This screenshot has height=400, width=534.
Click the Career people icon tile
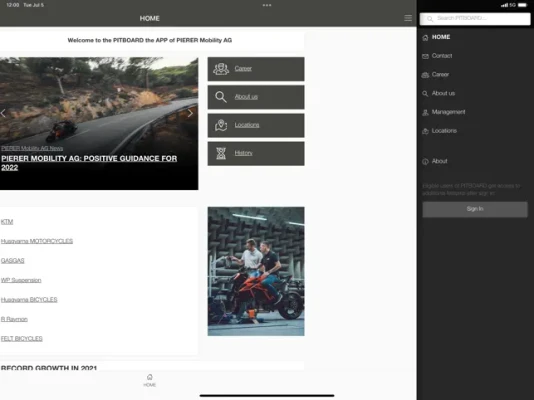tap(221, 69)
